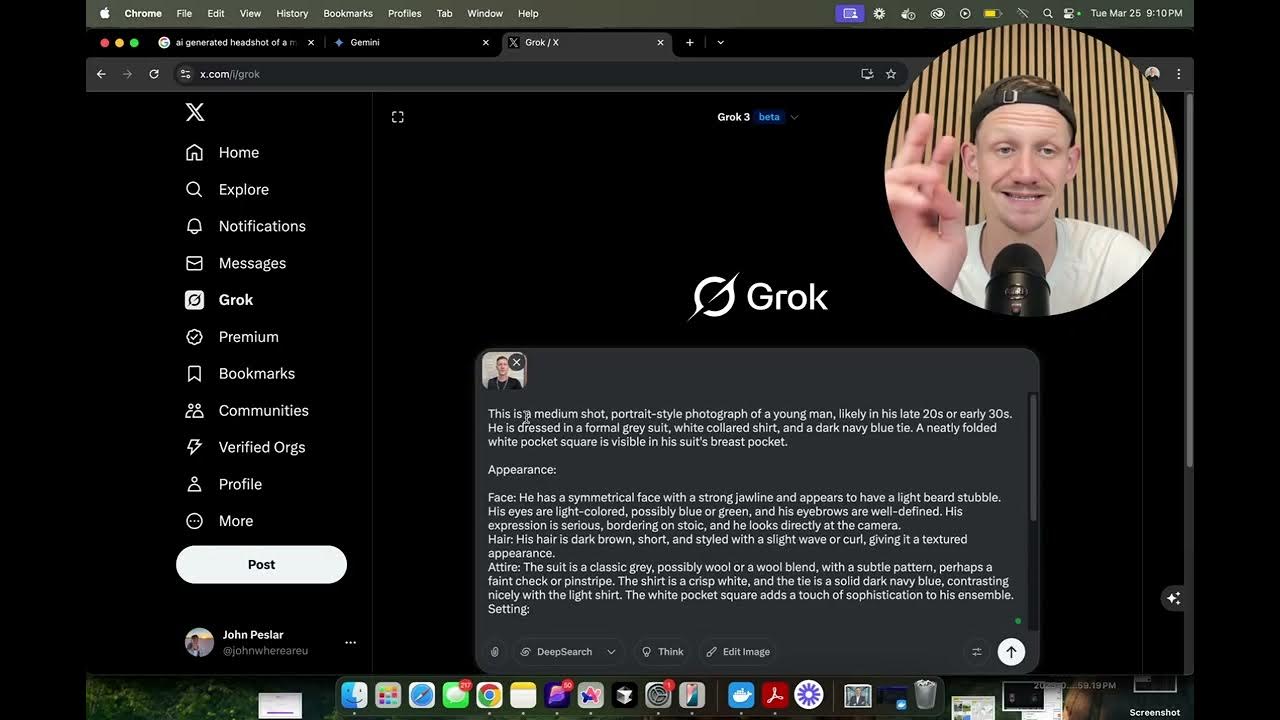Expand the DeepSearch options chevron
The width and height of the screenshot is (1280, 720).
coord(611,652)
